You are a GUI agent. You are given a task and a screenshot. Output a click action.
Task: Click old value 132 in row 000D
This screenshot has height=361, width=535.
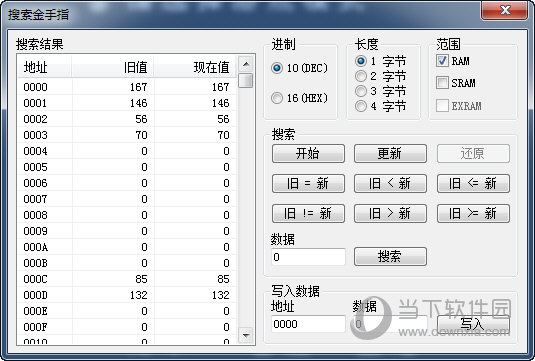click(x=139, y=295)
